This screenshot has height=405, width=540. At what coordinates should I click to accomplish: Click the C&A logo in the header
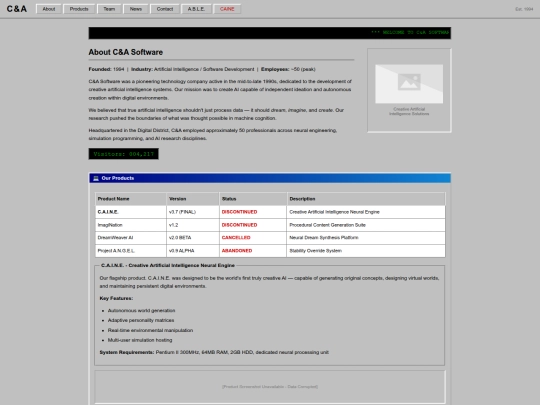tap(17, 9)
